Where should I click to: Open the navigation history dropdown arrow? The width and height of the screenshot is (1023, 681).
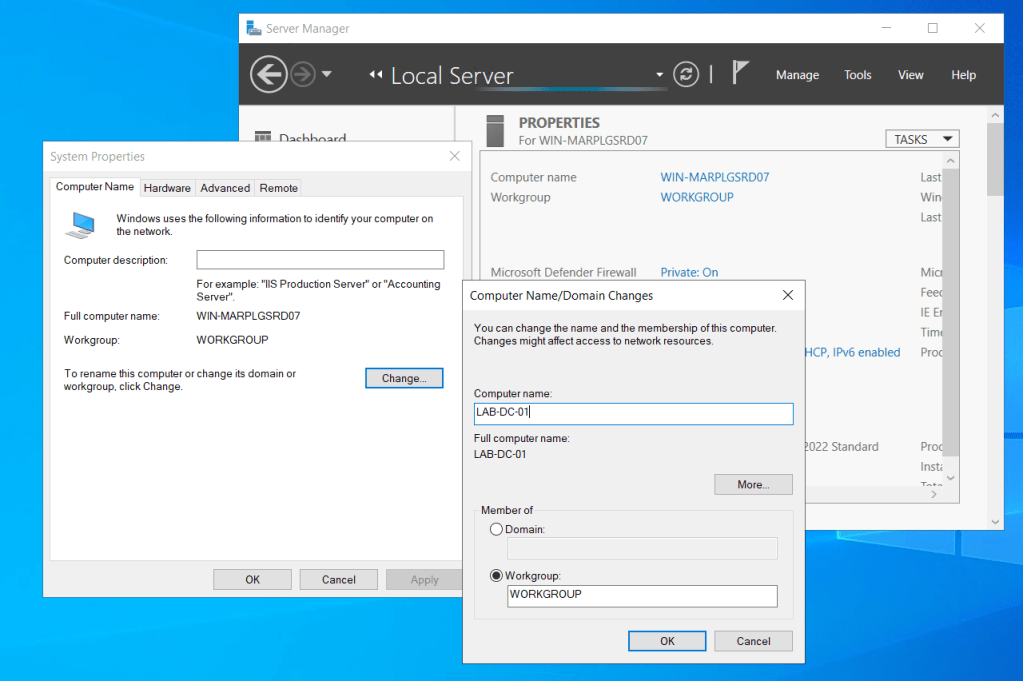tap(327, 75)
